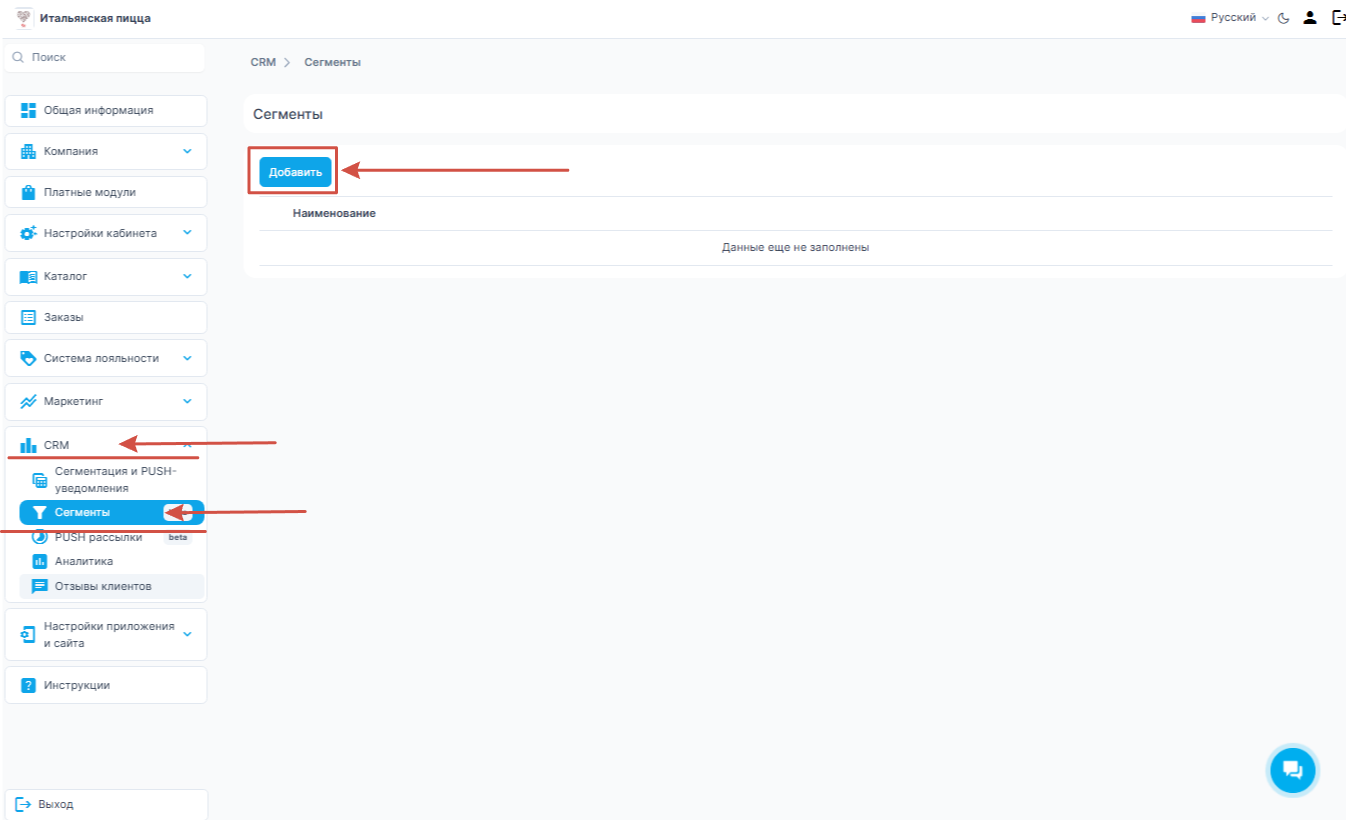Click the Отзывы клиентов message icon
Viewport: 1346px width, 820px height.
40,586
